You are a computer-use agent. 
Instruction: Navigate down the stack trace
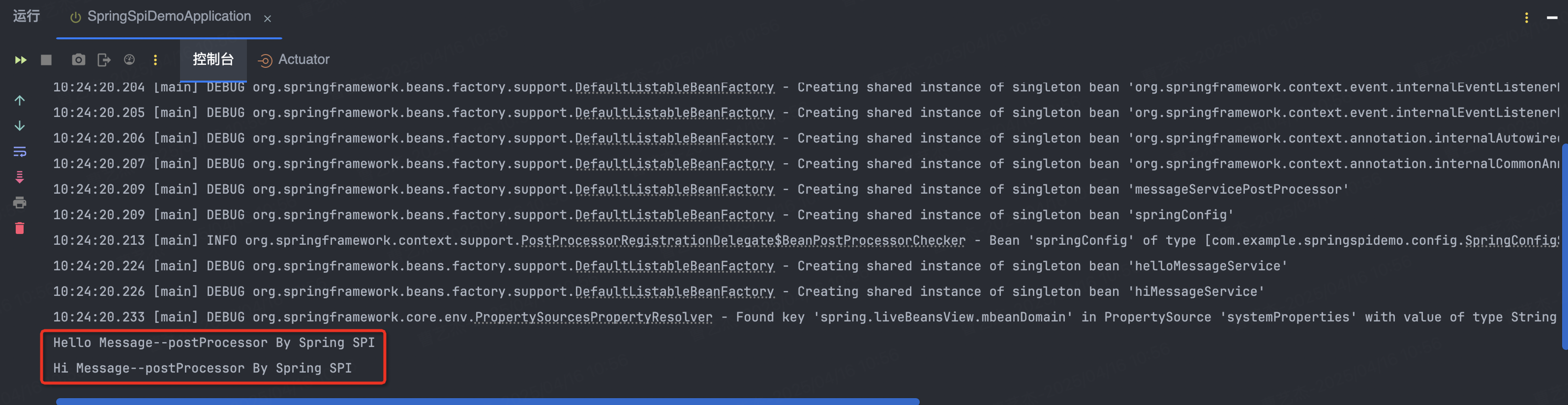[x=20, y=126]
